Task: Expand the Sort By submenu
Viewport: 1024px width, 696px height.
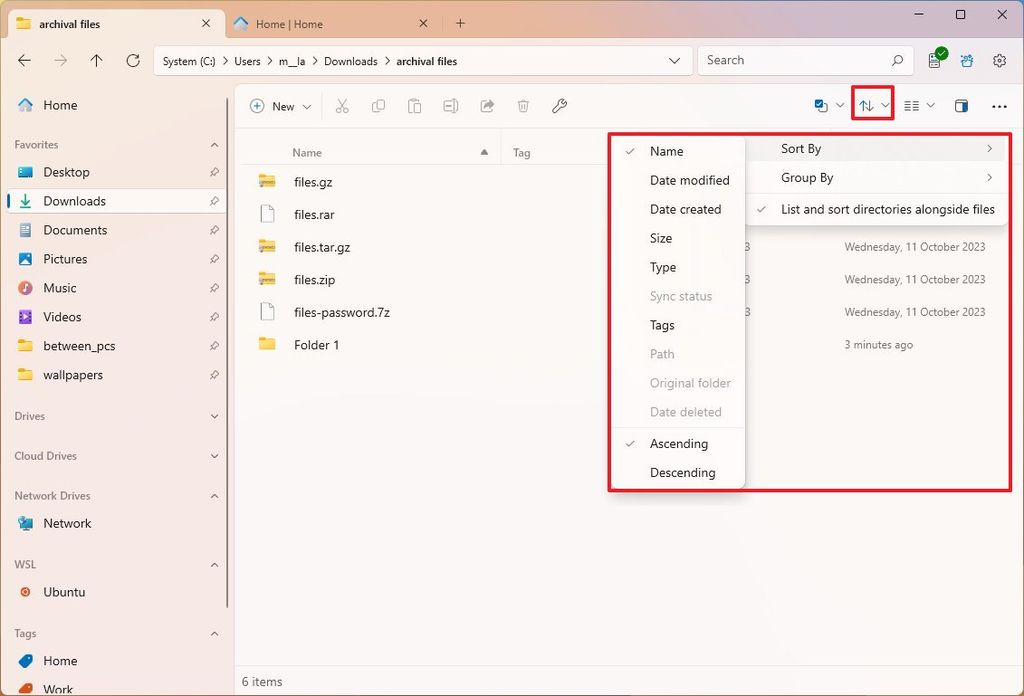Action: point(801,148)
